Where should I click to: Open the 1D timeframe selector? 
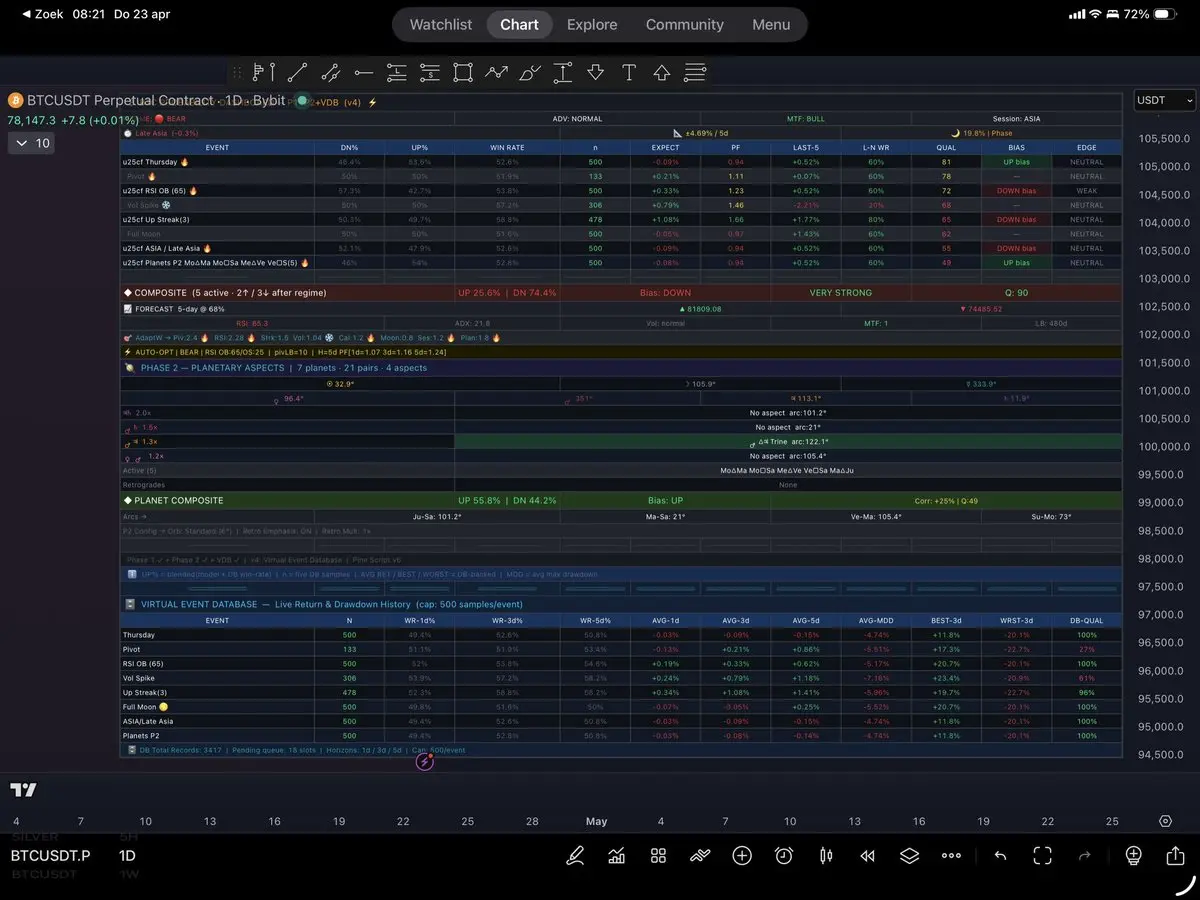point(127,856)
